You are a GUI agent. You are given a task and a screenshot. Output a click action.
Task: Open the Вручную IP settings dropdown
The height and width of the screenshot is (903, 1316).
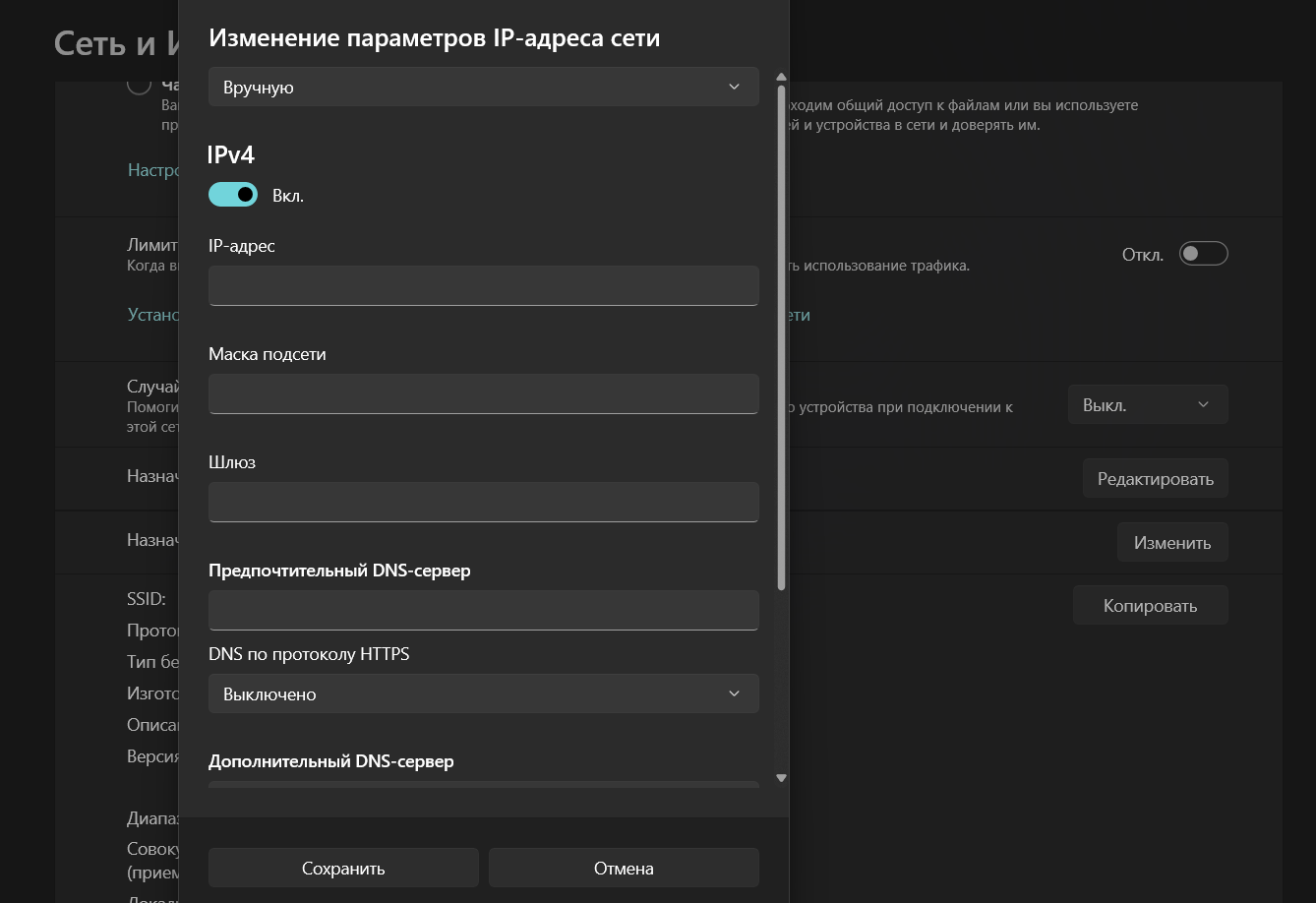[x=484, y=87]
